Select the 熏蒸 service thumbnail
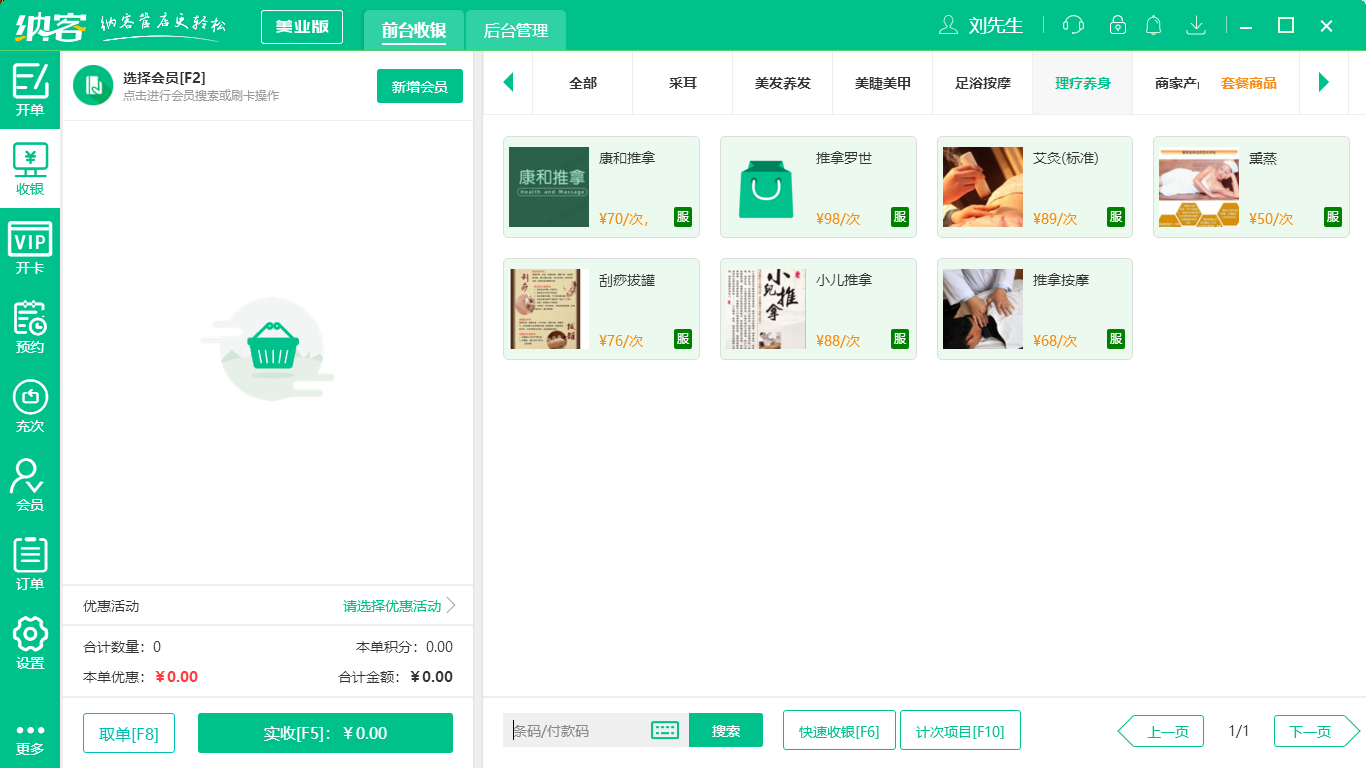Screen dimensions: 1366x768 tap(1199, 187)
